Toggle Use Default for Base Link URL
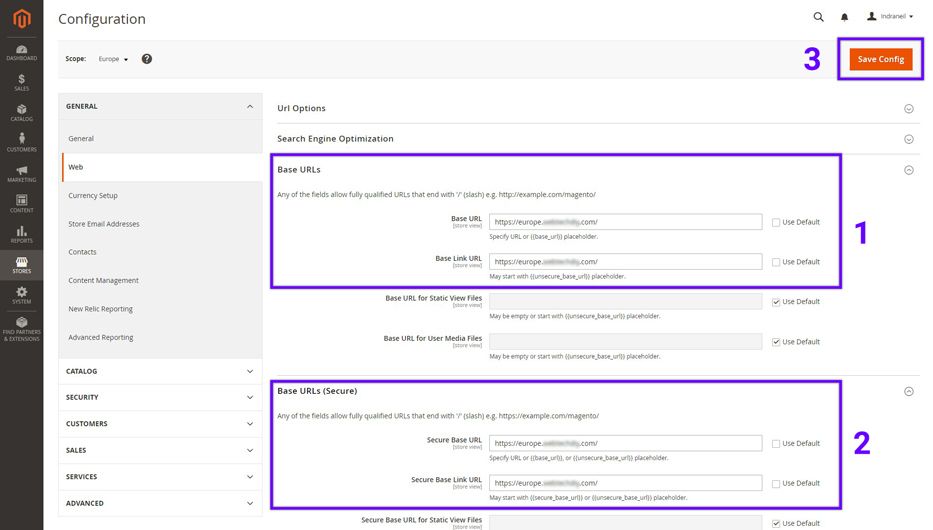The width and height of the screenshot is (933, 530). point(776,262)
